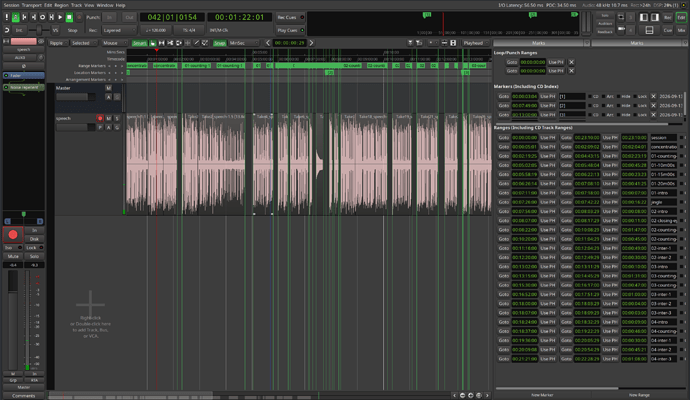The width and height of the screenshot is (690, 400).
Task: Solo the speech track with S button
Action: point(117,118)
